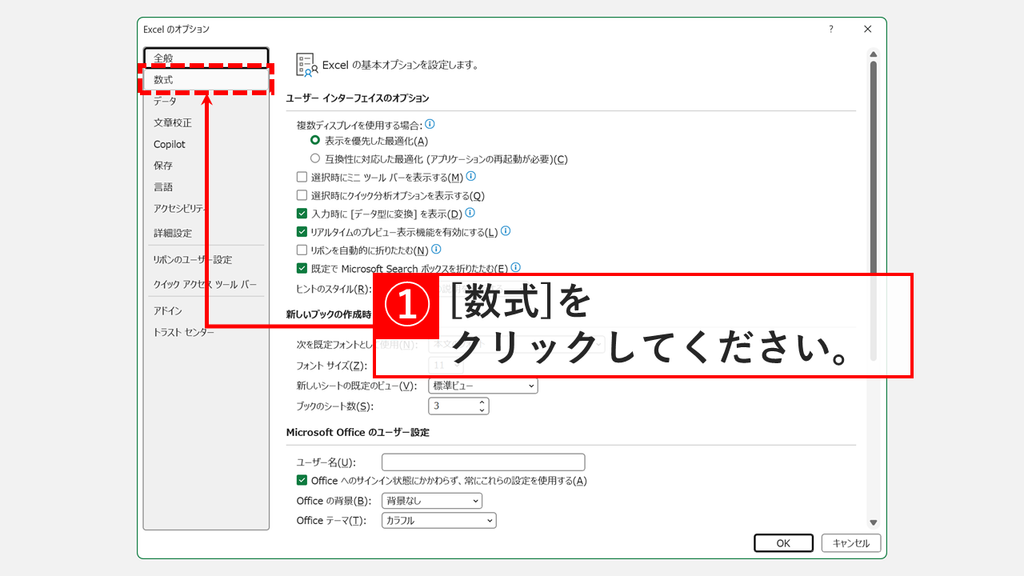
Task: Open the データ options category
Action: click(206, 101)
